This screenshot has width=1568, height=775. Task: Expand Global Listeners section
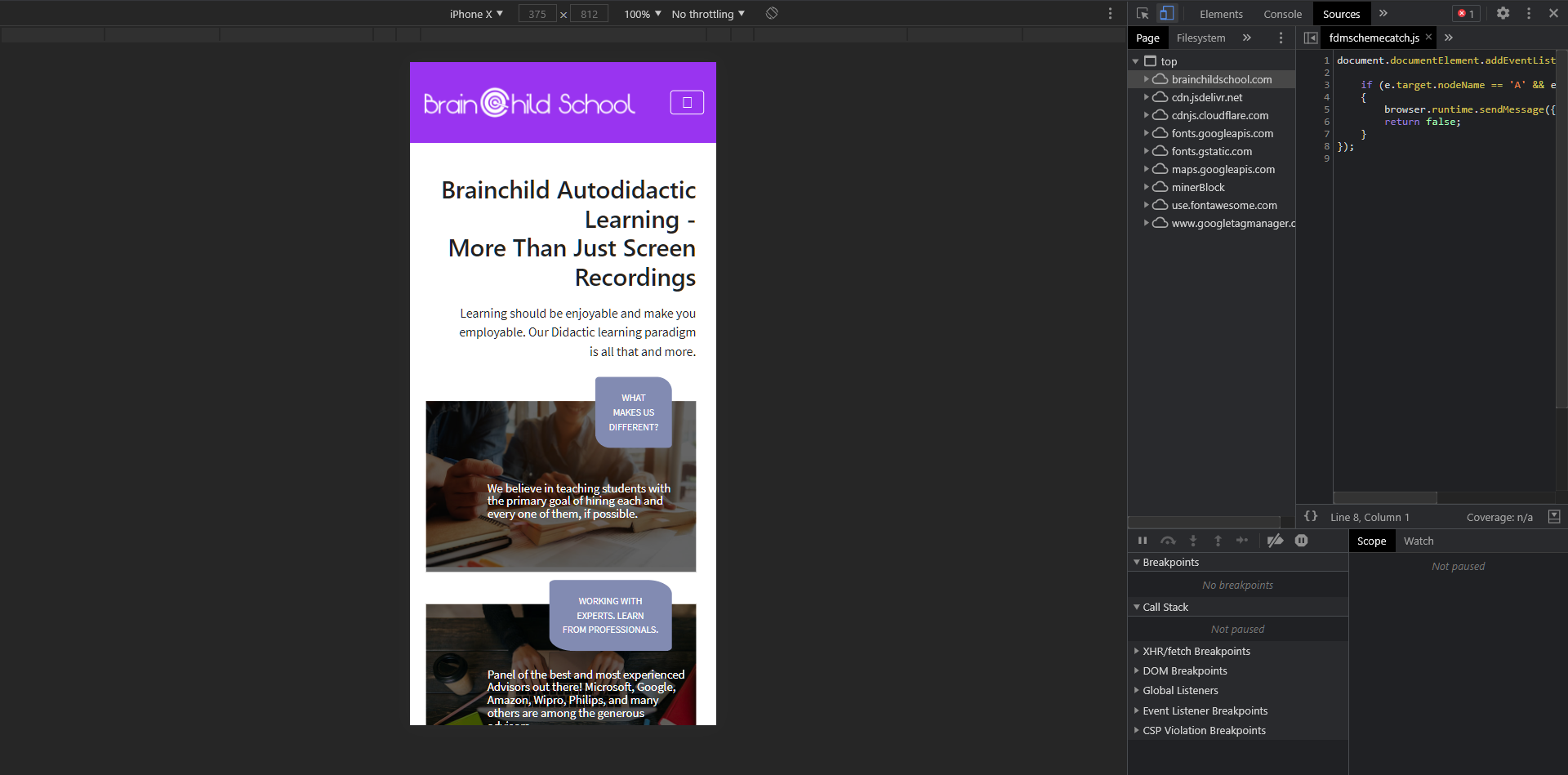pyautogui.click(x=1238, y=690)
